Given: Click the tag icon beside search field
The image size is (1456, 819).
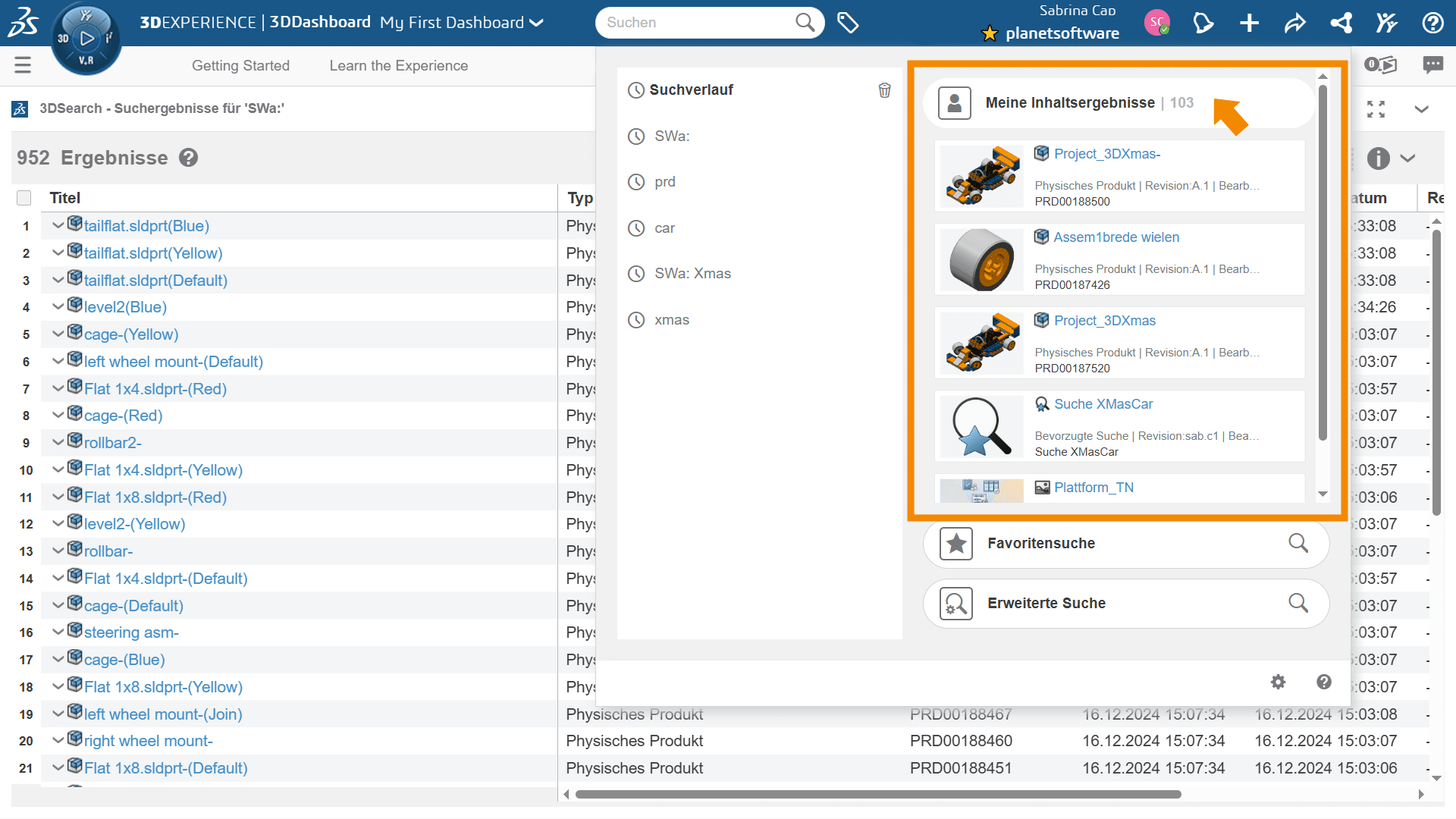Looking at the screenshot, I should coord(847,23).
